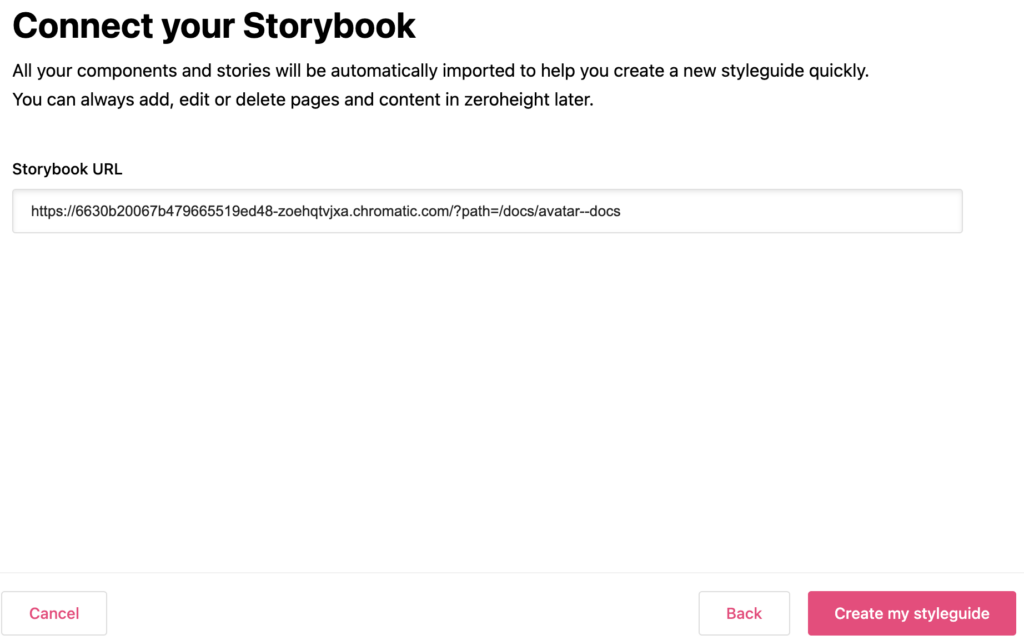Screen dimensions: 1024x640
Task: Place cursor at 'https' in the URL
Action: coord(46,212)
